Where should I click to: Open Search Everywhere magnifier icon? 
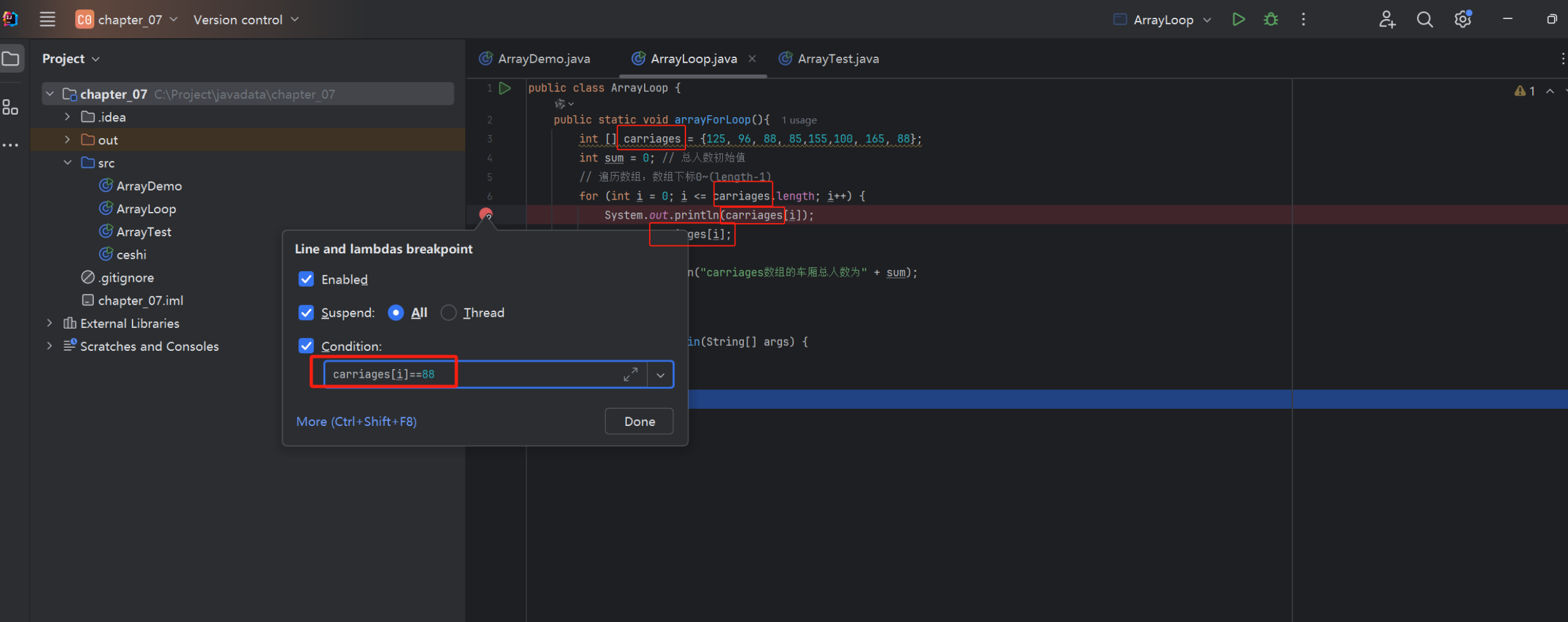point(1424,20)
